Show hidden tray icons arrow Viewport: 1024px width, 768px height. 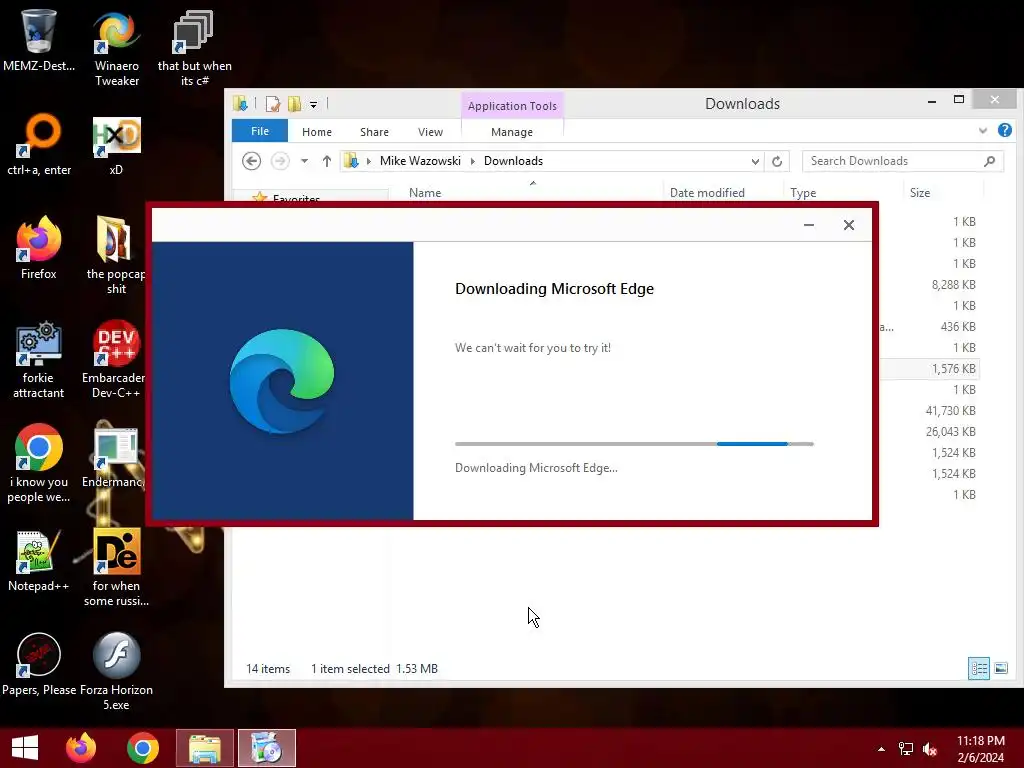(882, 749)
